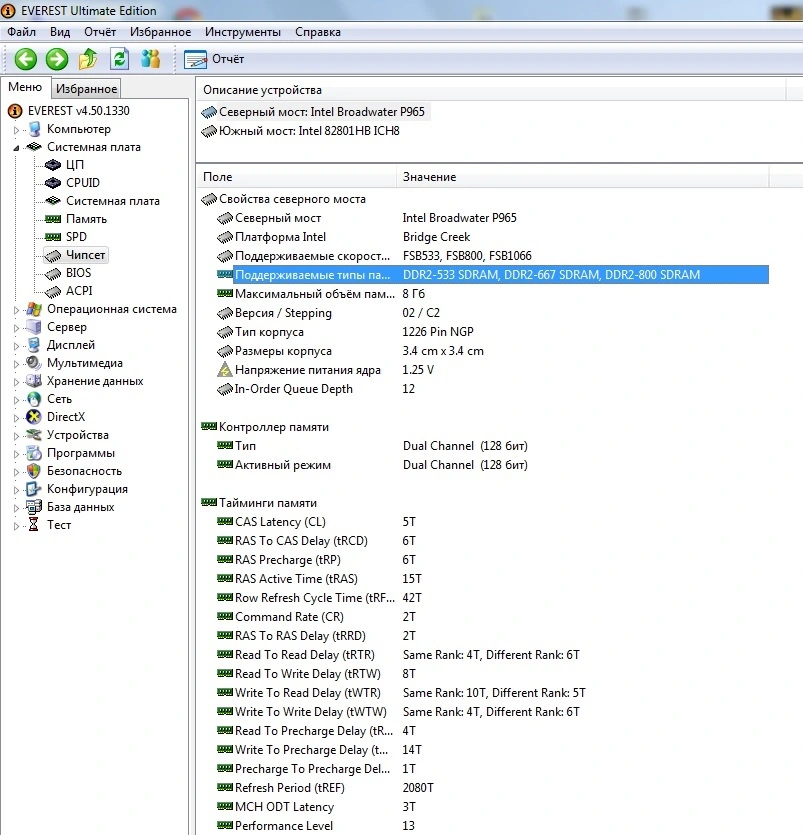Viewport: 803px width, 835px height.
Task: Click the Программы icon
Action: point(34,453)
